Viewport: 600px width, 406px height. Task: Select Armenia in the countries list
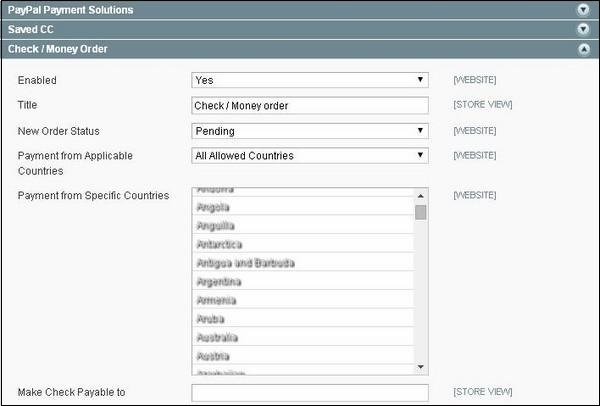tap(216, 300)
